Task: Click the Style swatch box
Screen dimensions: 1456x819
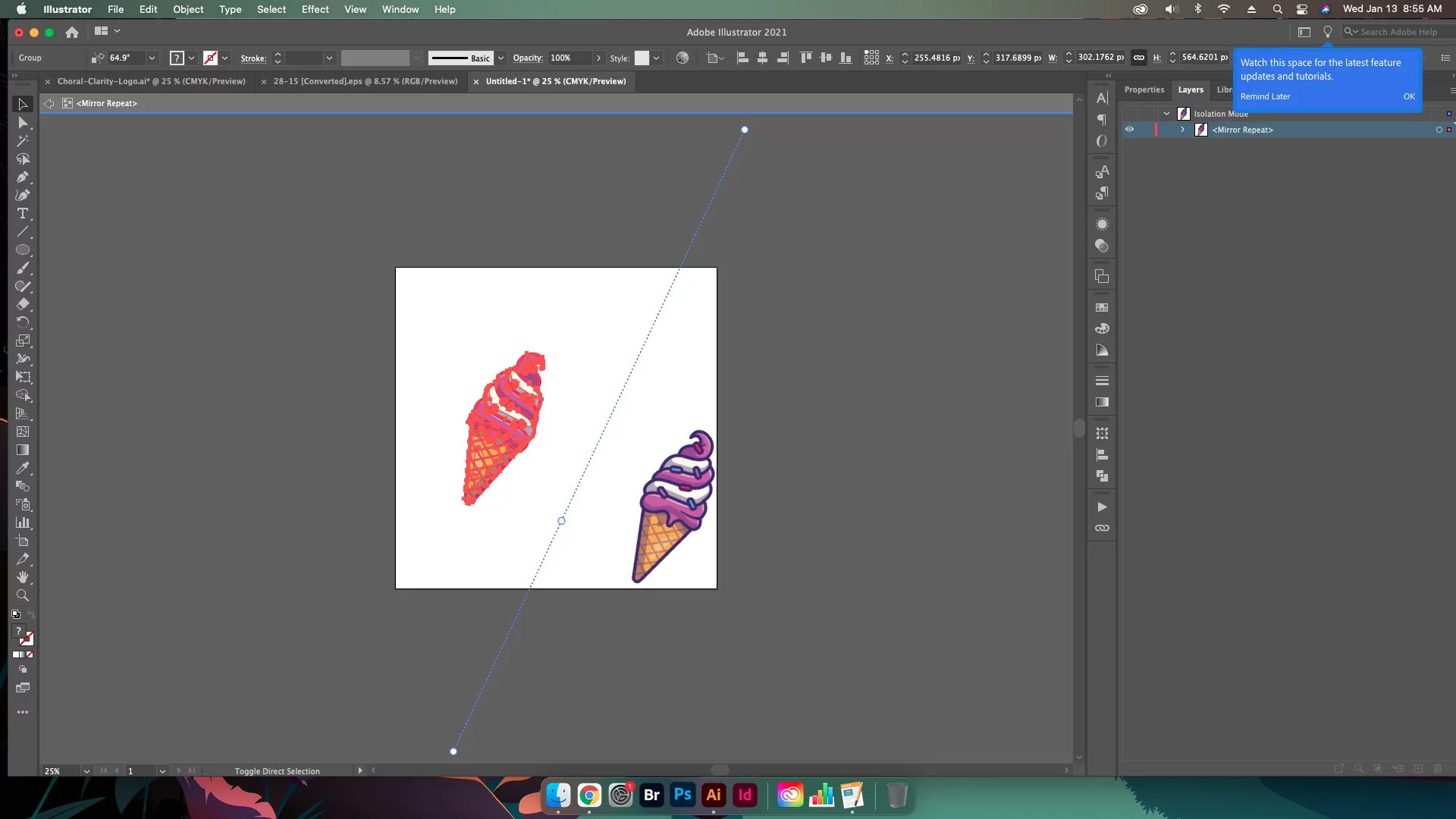Action: [642, 58]
